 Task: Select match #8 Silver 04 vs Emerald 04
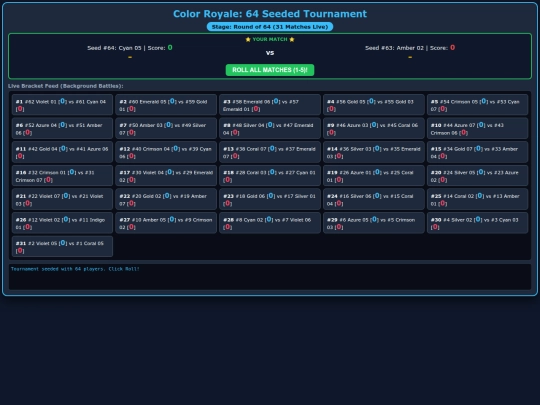[270, 128]
